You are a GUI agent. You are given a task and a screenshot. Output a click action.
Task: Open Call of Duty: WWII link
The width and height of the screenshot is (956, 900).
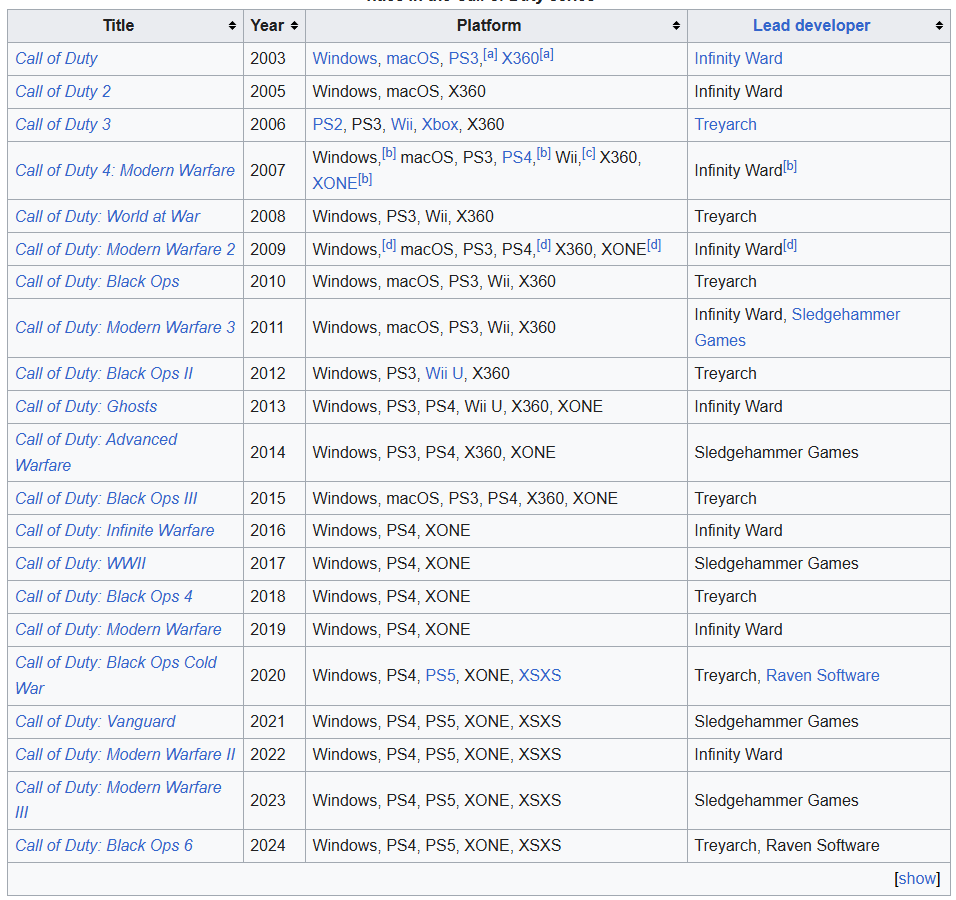point(80,563)
